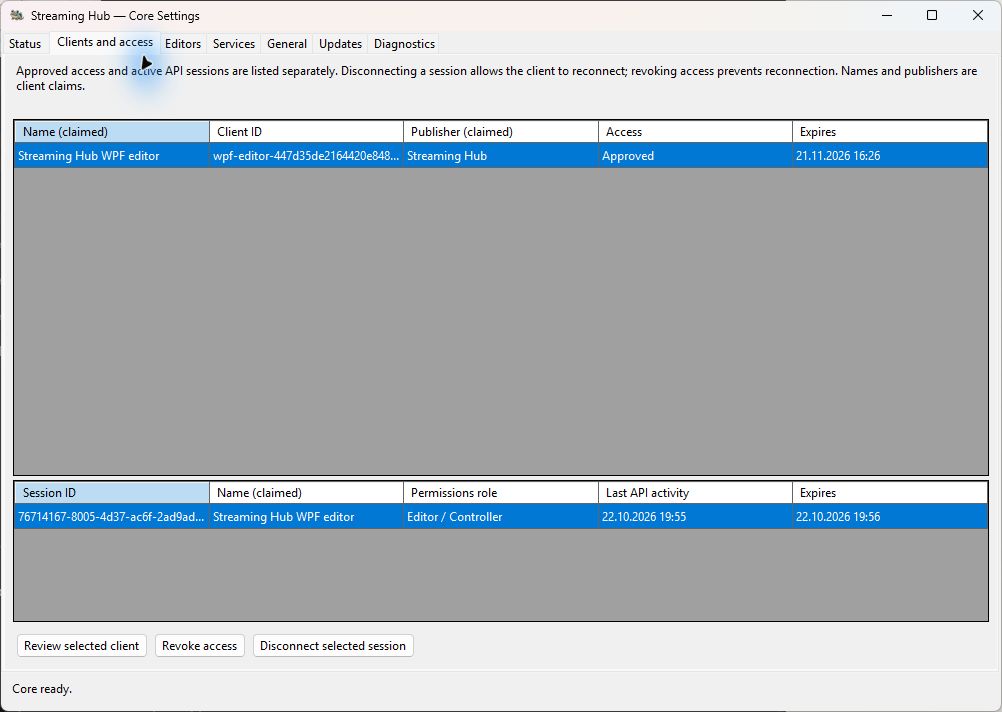Select the Approved access cell
1002x712 pixels.
(695, 156)
